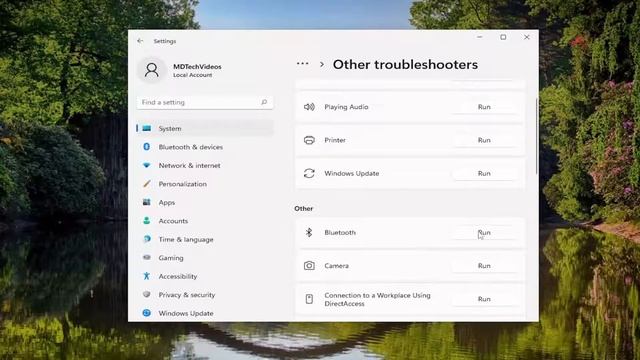Go to Bluetooth & devices settings label
Image resolution: width=640 pixels, height=360 pixels.
pos(191,147)
